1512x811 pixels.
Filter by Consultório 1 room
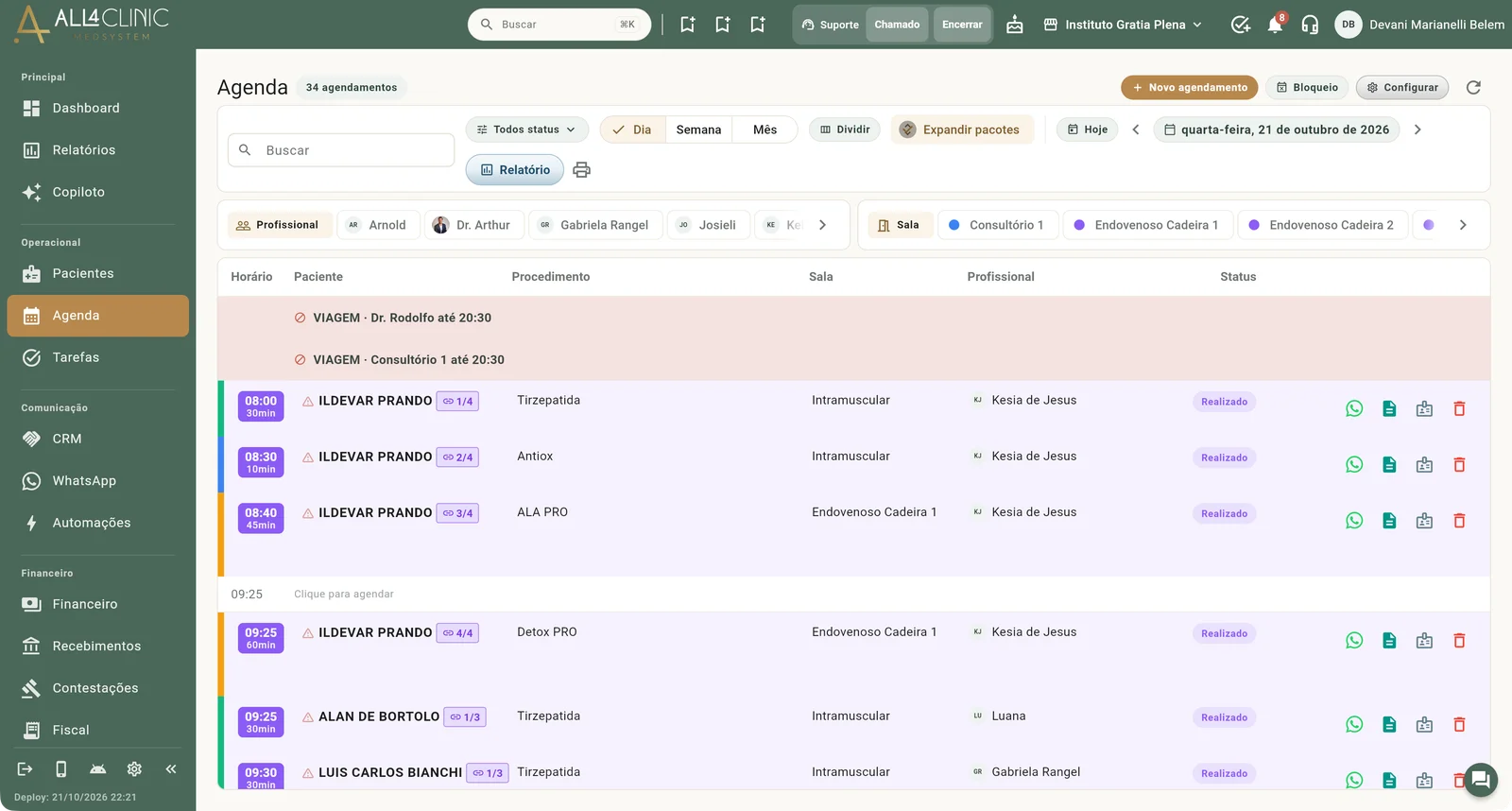[997, 225]
